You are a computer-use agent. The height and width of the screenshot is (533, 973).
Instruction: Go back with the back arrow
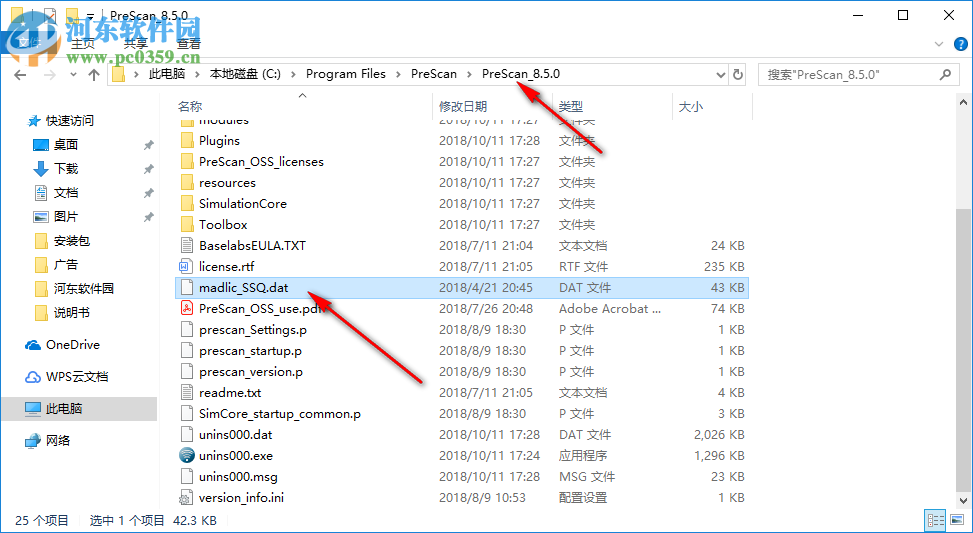point(20,75)
